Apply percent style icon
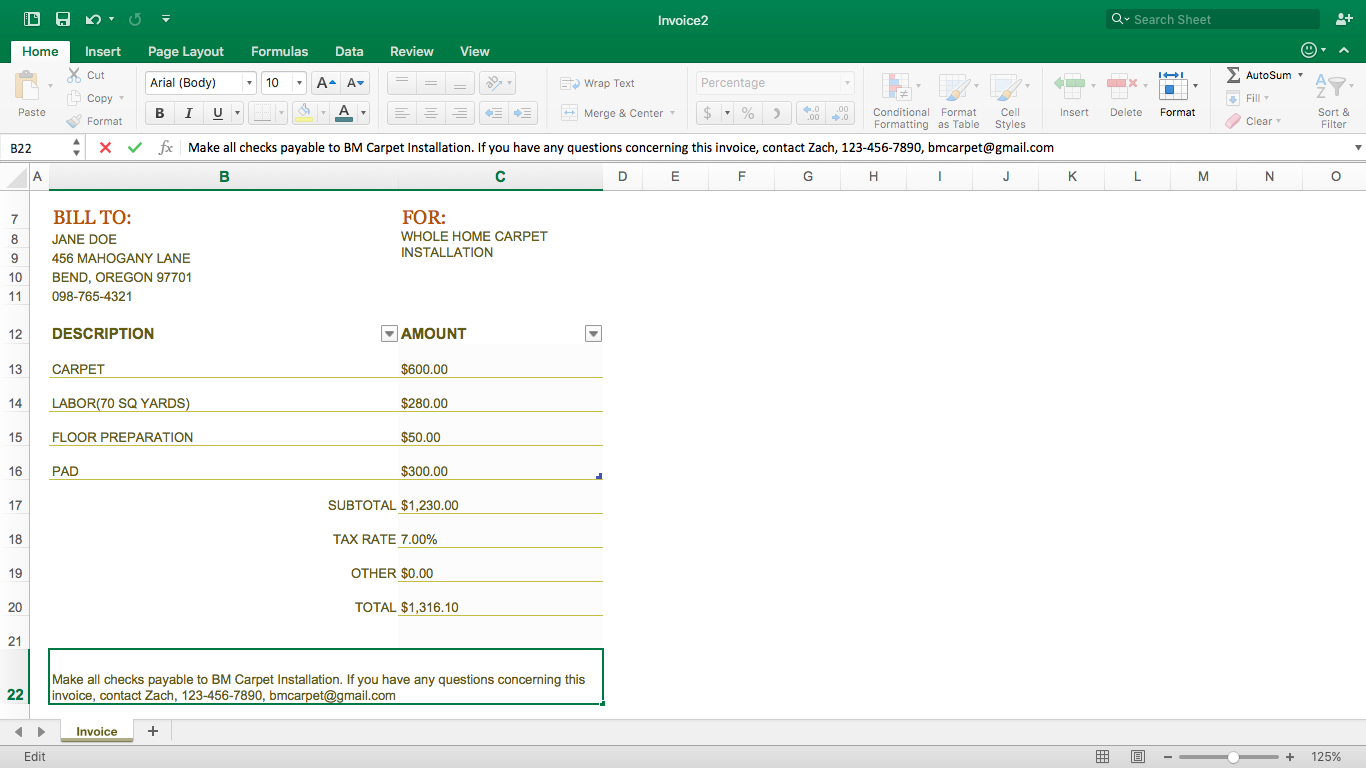This screenshot has height=768, width=1366. [748, 113]
